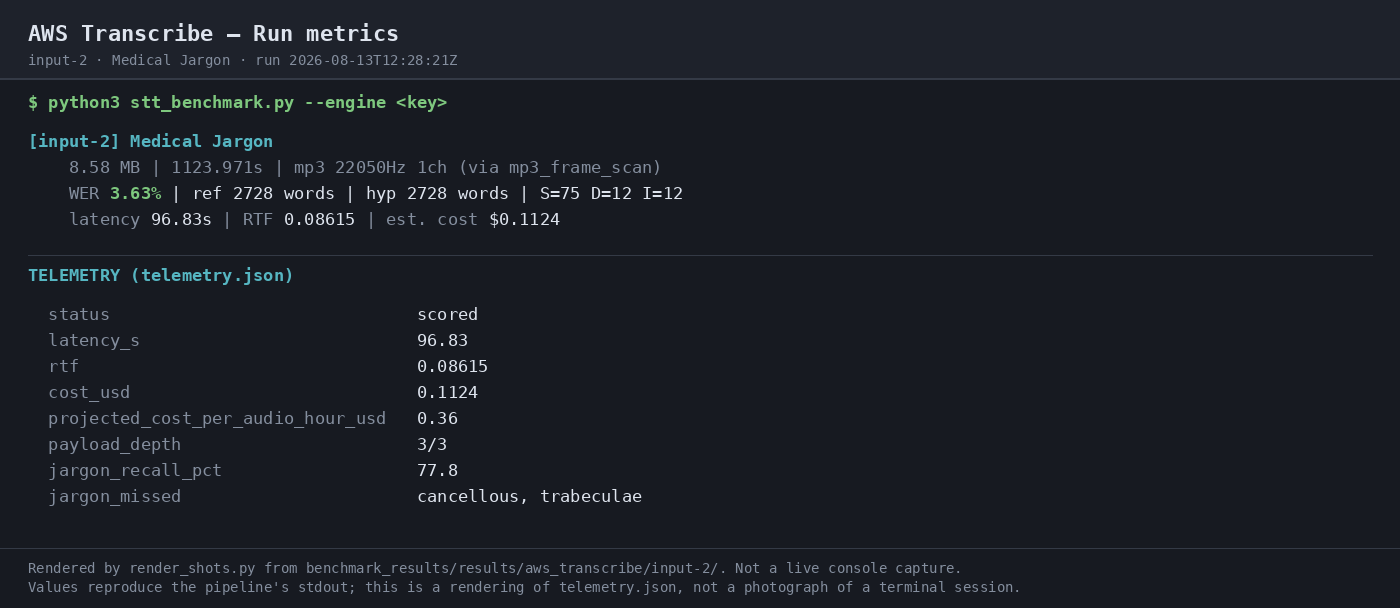Click the telemetry value '0.1124' beside cost_usd
The width and height of the screenshot is (1400, 608).
[447, 393]
